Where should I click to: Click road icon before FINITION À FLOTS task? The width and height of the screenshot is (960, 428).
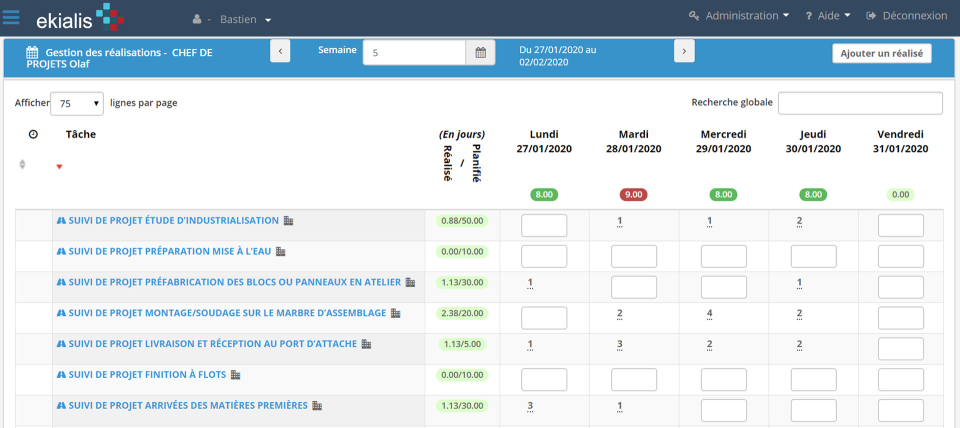(61, 375)
